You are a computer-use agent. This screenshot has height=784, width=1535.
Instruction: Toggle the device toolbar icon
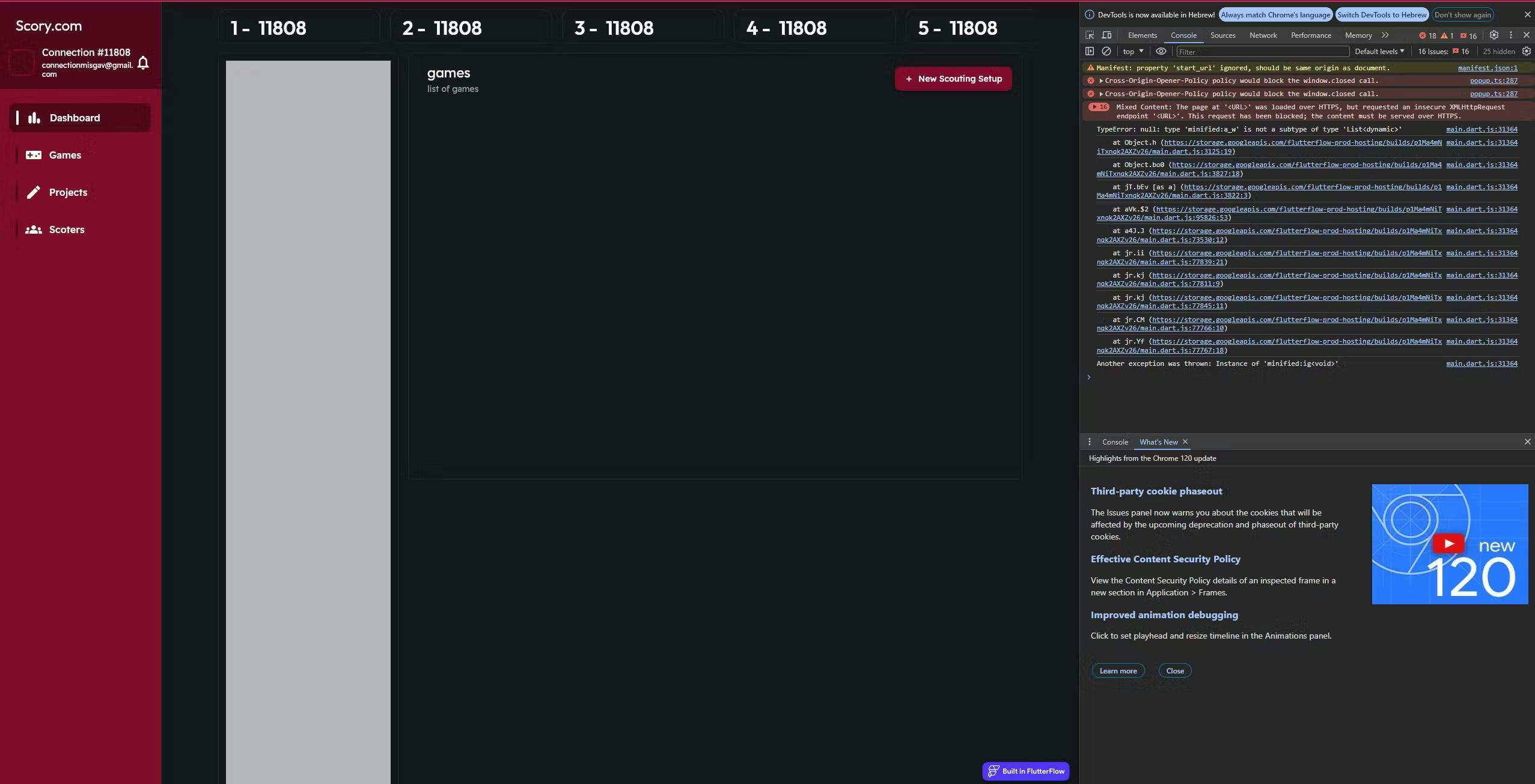click(1106, 35)
